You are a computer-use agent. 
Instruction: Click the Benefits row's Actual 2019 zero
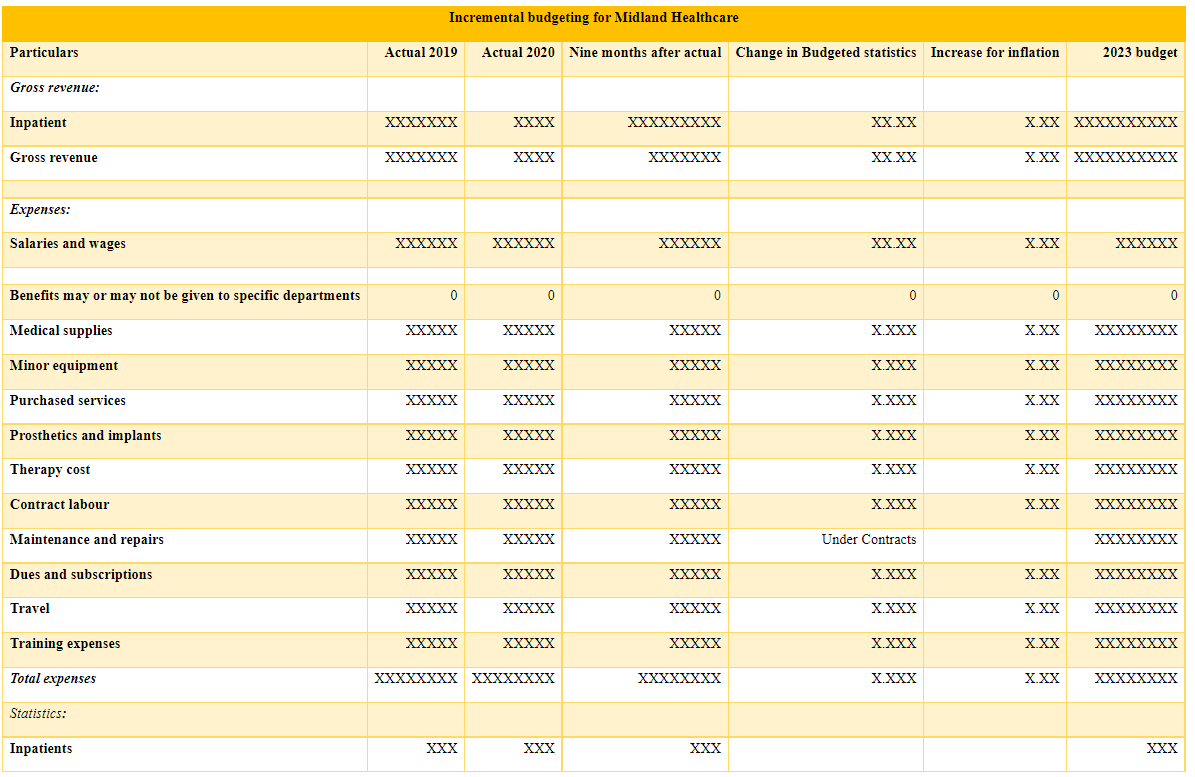click(454, 296)
